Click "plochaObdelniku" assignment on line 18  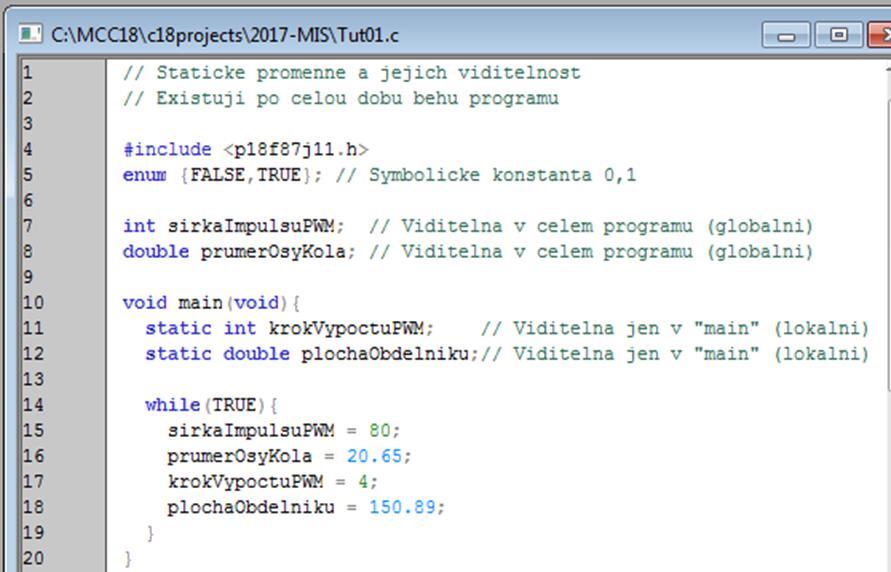tap(251, 507)
